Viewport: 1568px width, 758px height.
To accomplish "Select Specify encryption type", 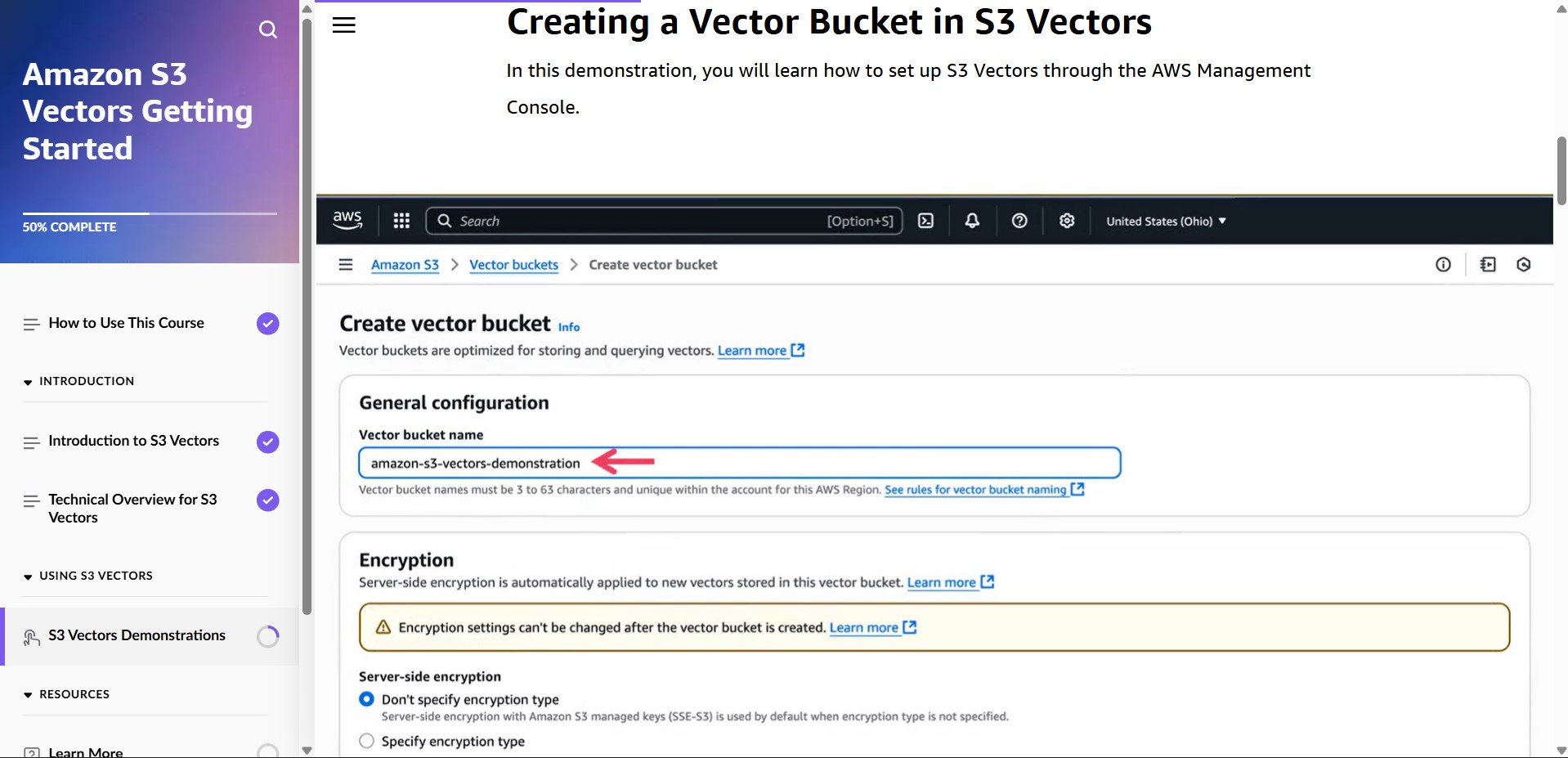I will (365, 740).
